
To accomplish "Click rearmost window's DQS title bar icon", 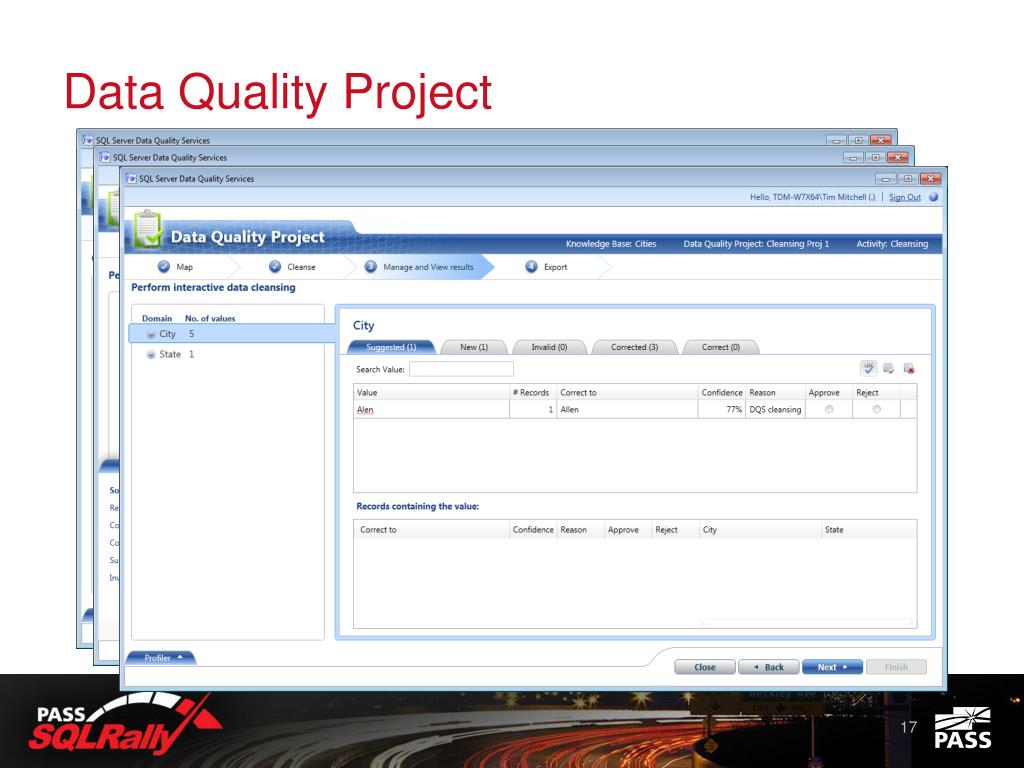I will pos(88,140).
